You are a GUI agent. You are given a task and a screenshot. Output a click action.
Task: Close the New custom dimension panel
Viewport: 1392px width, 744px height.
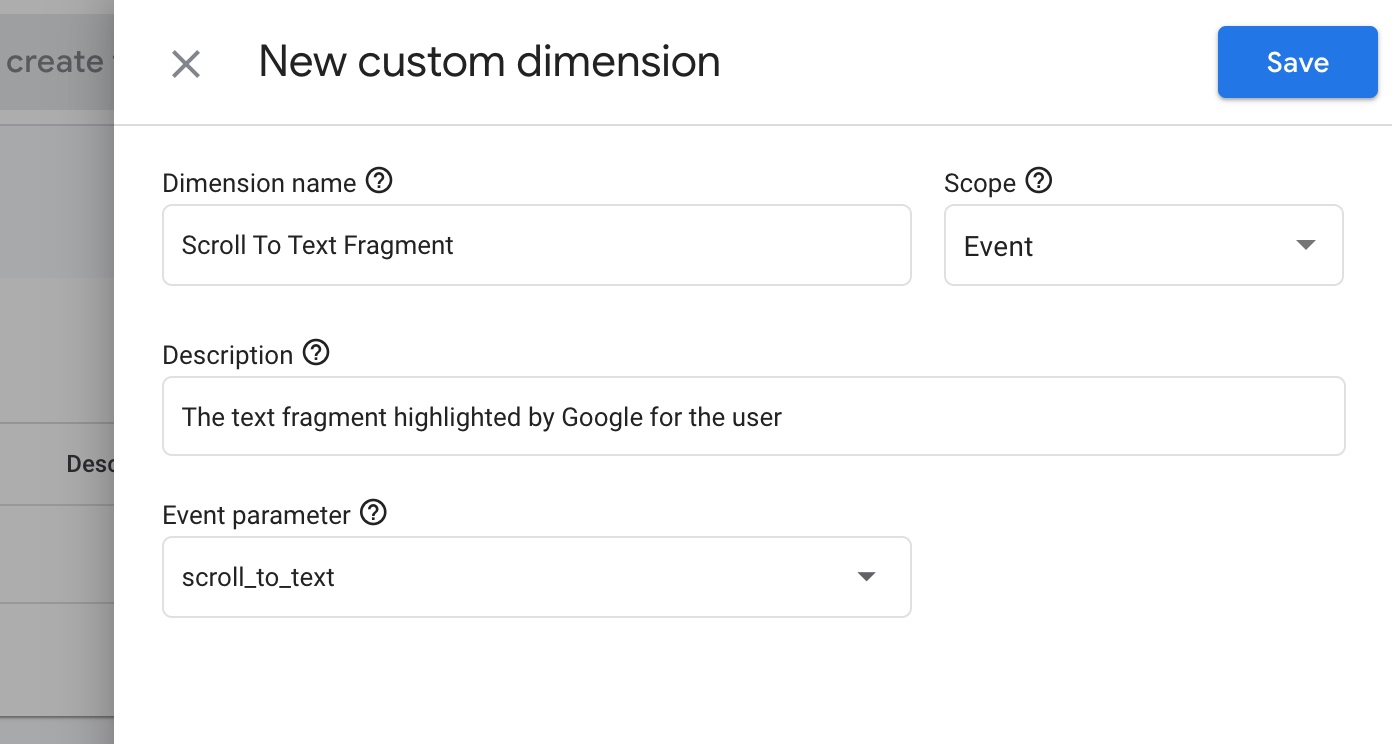(x=186, y=64)
